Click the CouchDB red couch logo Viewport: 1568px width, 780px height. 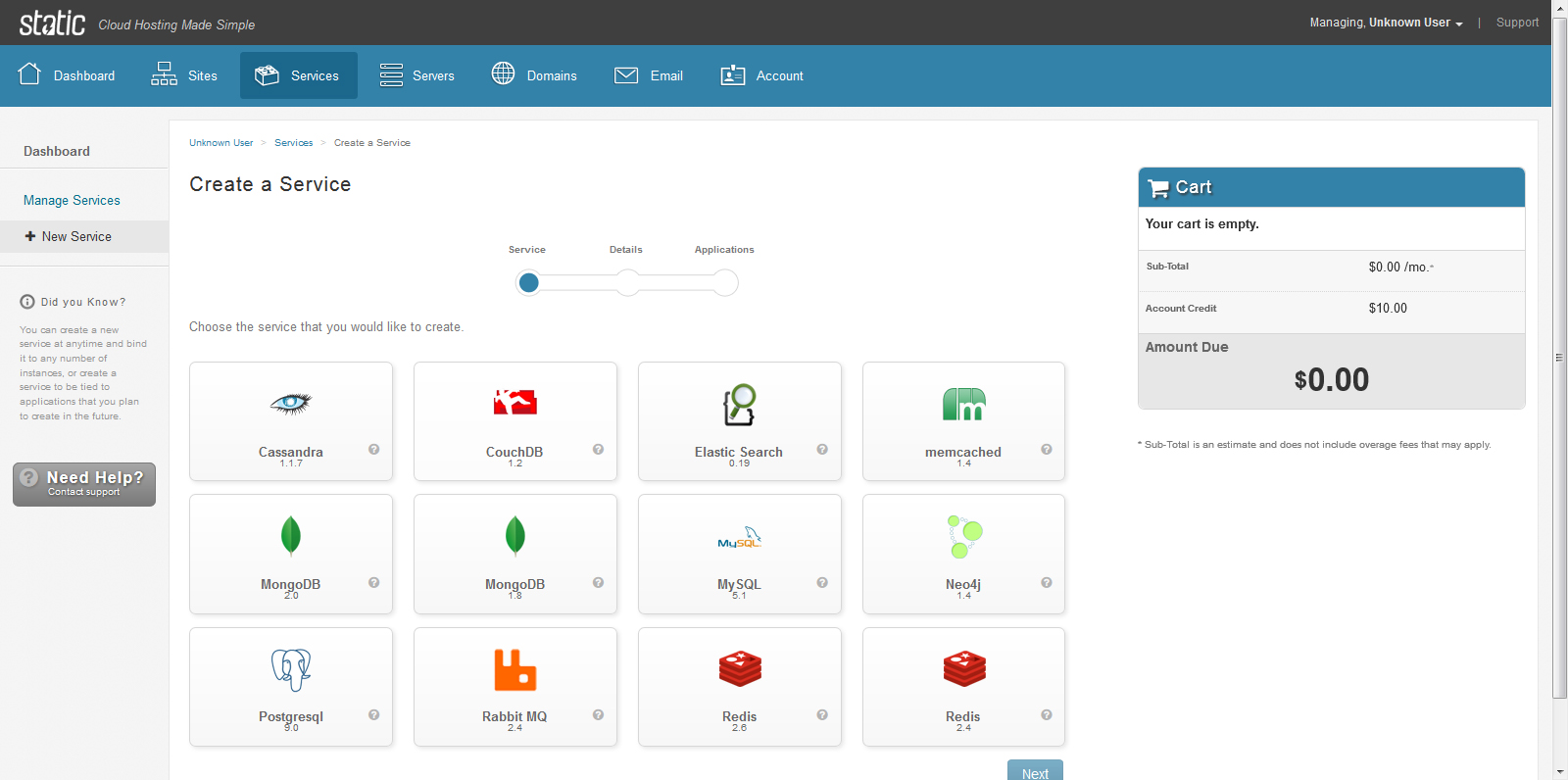(x=514, y=402)
